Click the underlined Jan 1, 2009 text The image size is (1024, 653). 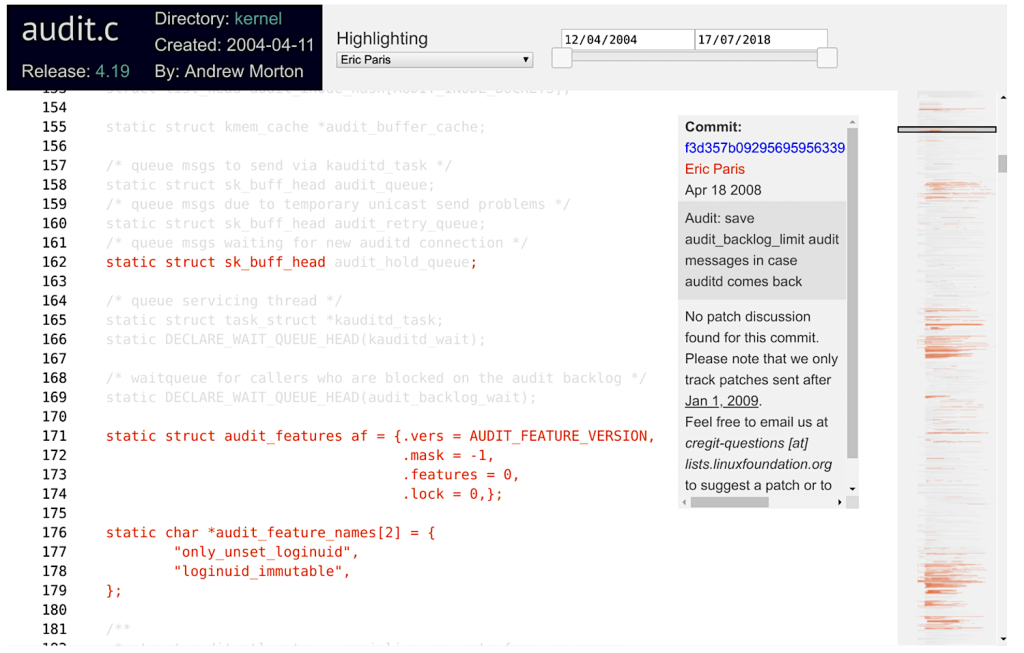[721, 401]
